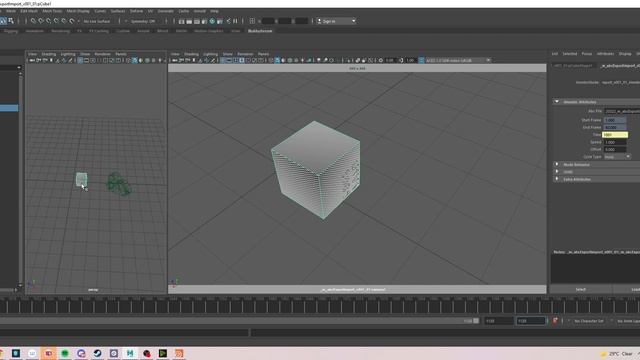Switch to Rigging shelf tab
This screenshot has height=360, width=640.
click(11, 31)
